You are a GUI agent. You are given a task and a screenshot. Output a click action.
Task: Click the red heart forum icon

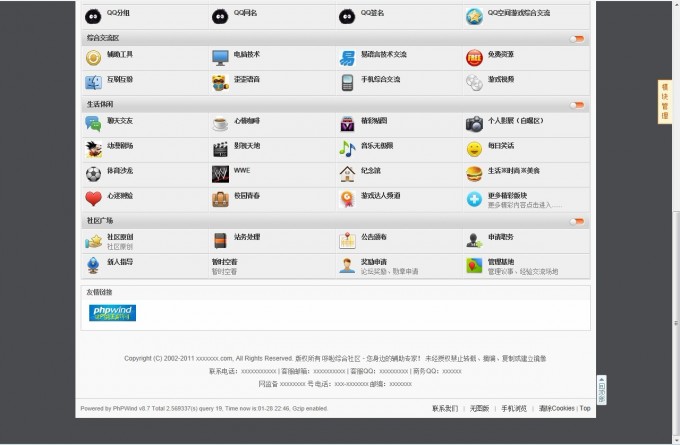93,199
